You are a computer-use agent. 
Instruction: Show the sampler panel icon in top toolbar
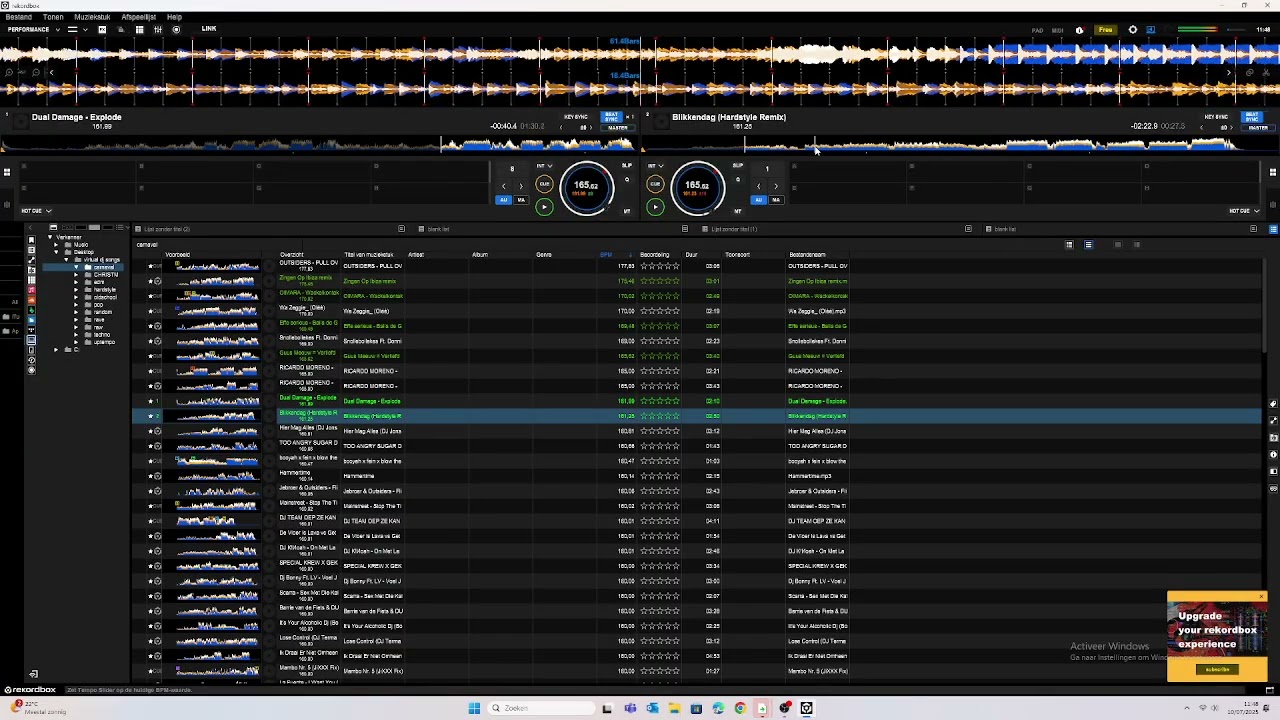(139, 29)
